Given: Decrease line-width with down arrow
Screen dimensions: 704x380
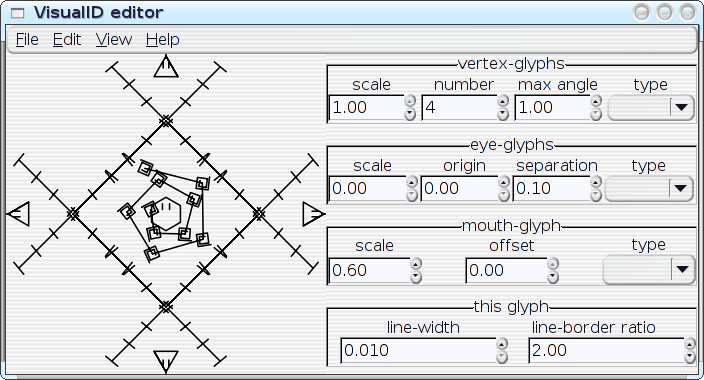Looking at the screenshot, I should [502, 358].
